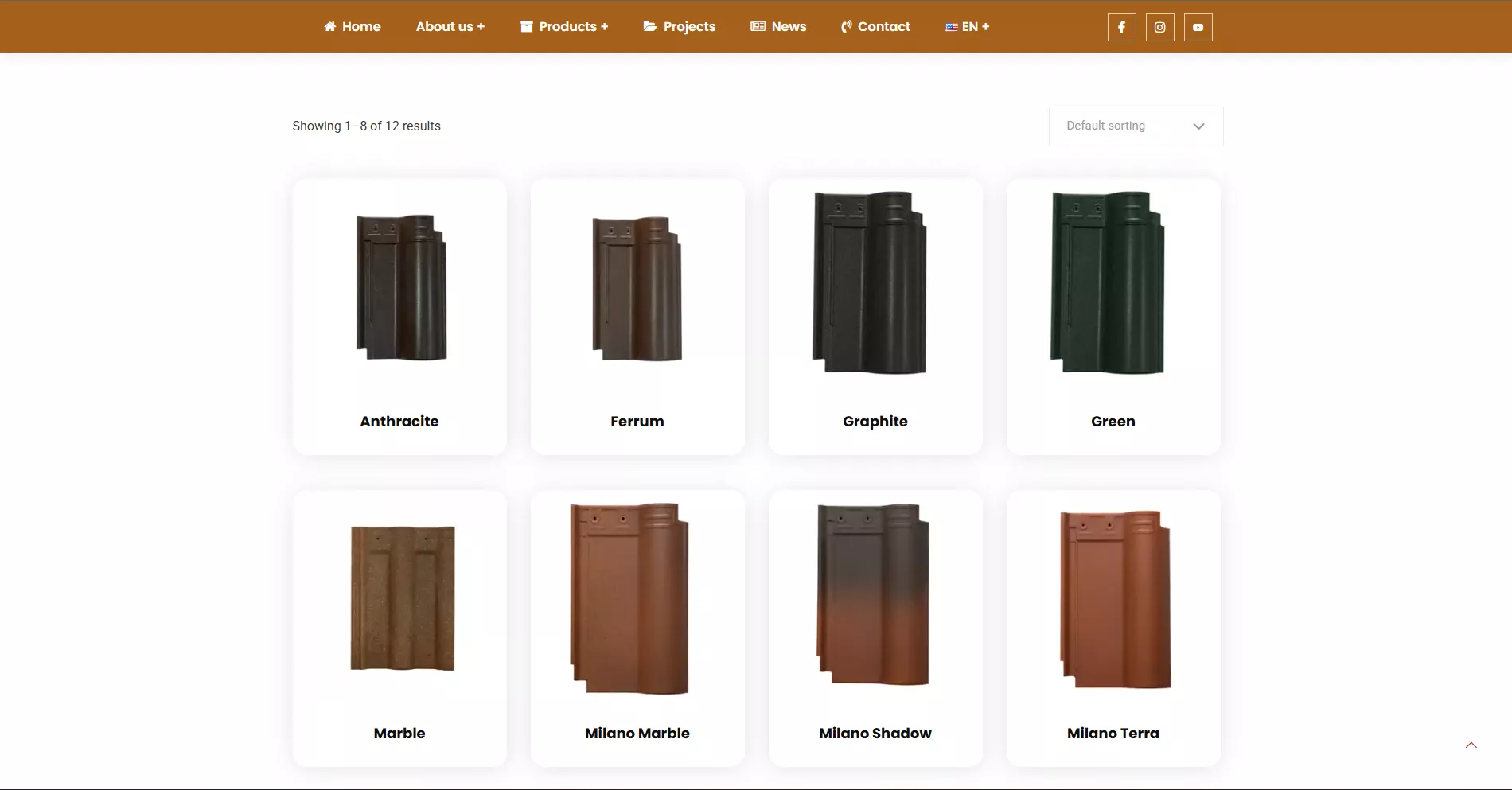Open the Ferrum product title link
The width and height of the screenshot is (1512, 790).
637,421
